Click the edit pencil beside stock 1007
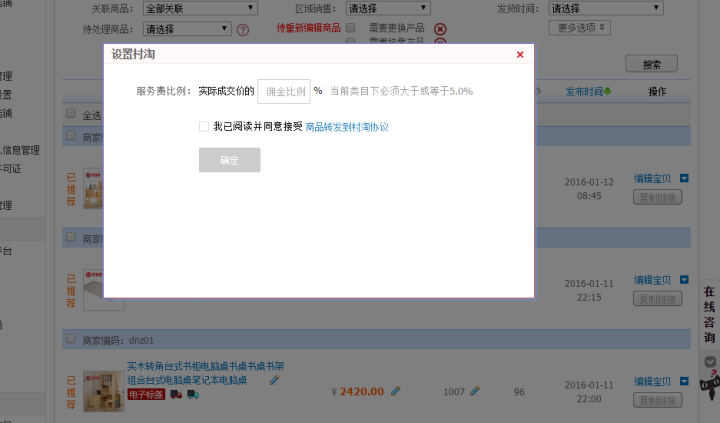 coord(475,391)
